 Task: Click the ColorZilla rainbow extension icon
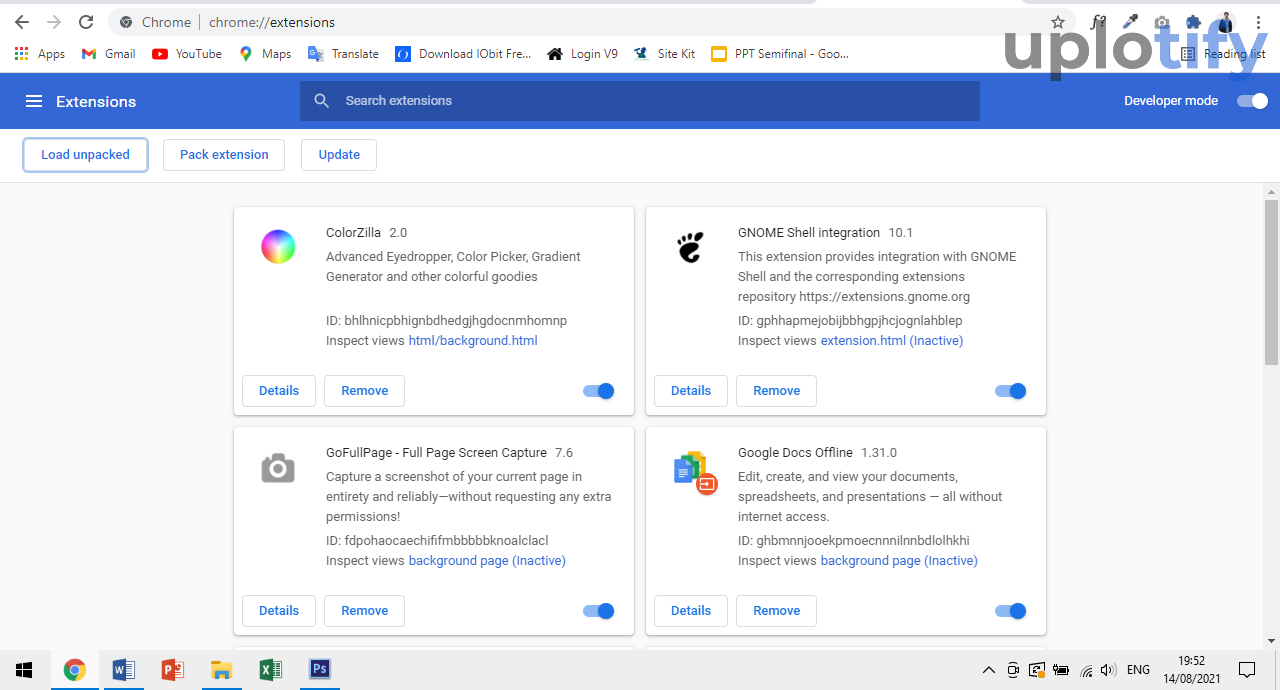pyautogui.click(x=278, y=246)
